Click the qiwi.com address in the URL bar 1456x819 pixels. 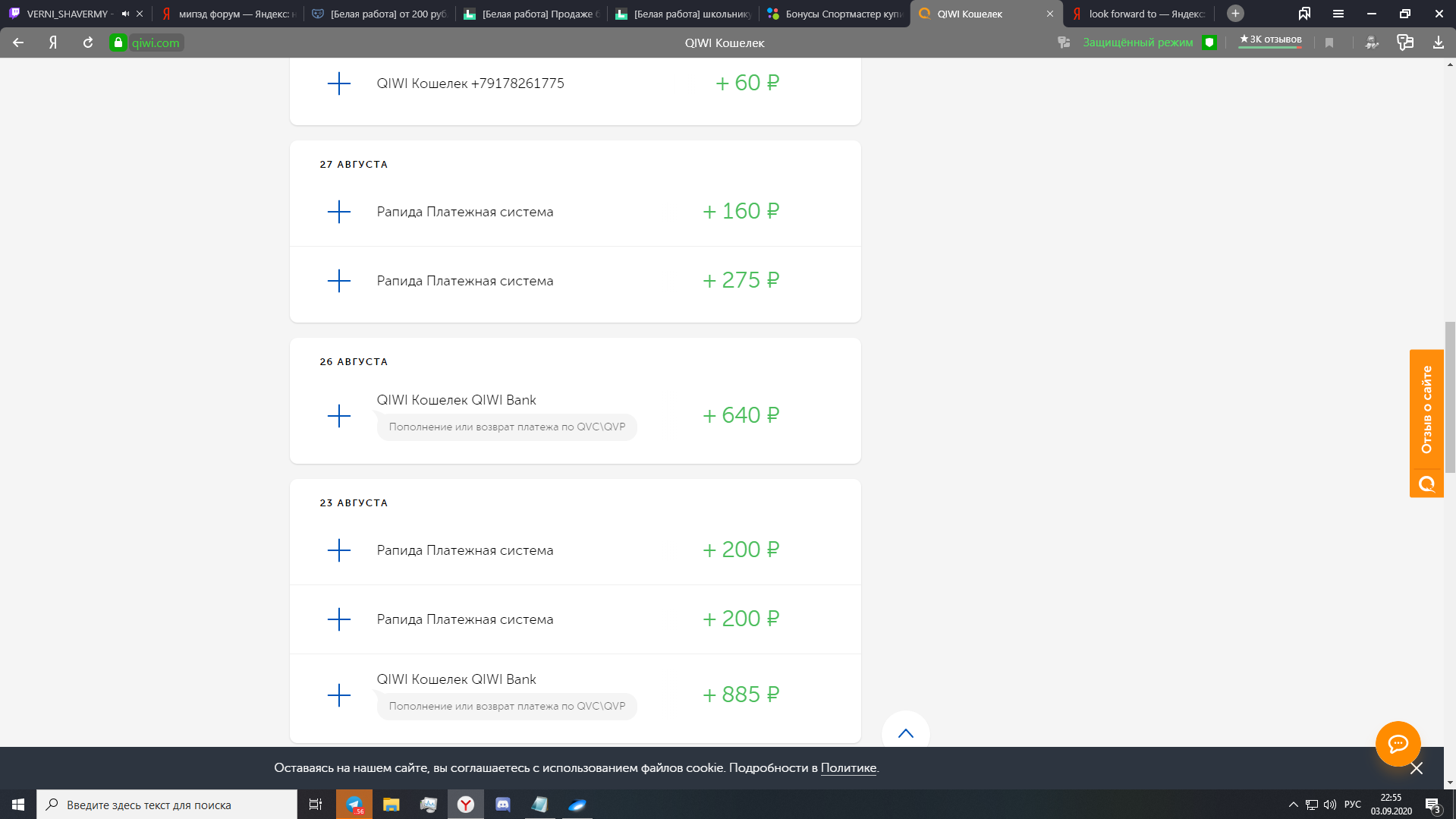coord(156,43)
